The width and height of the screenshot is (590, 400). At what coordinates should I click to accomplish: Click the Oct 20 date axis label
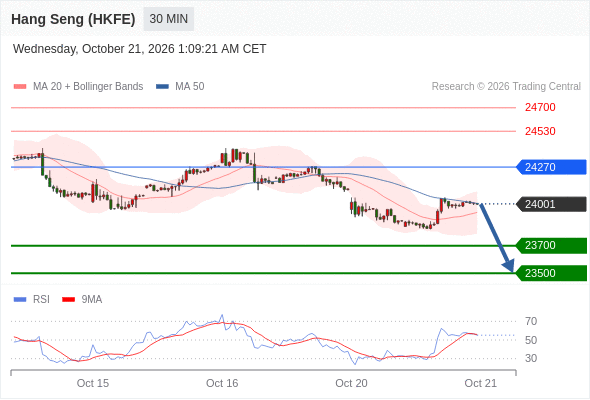coord(351,383)
